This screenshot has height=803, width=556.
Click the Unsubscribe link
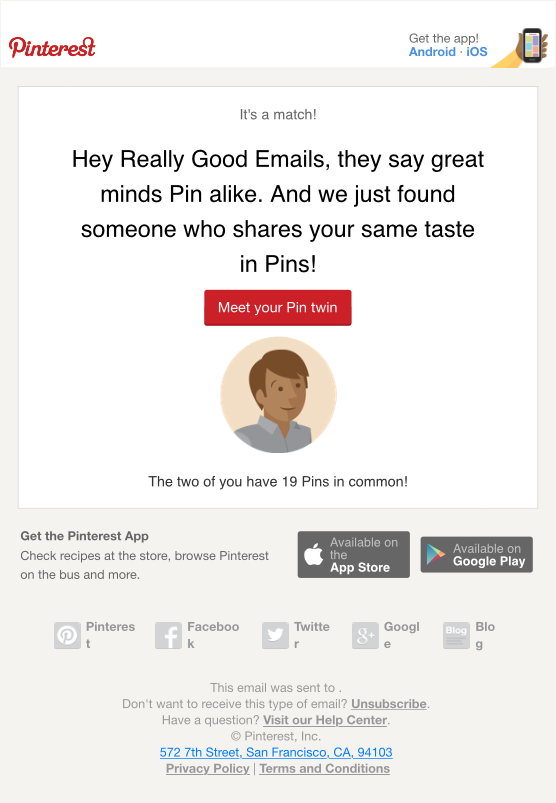pos(389,704)
